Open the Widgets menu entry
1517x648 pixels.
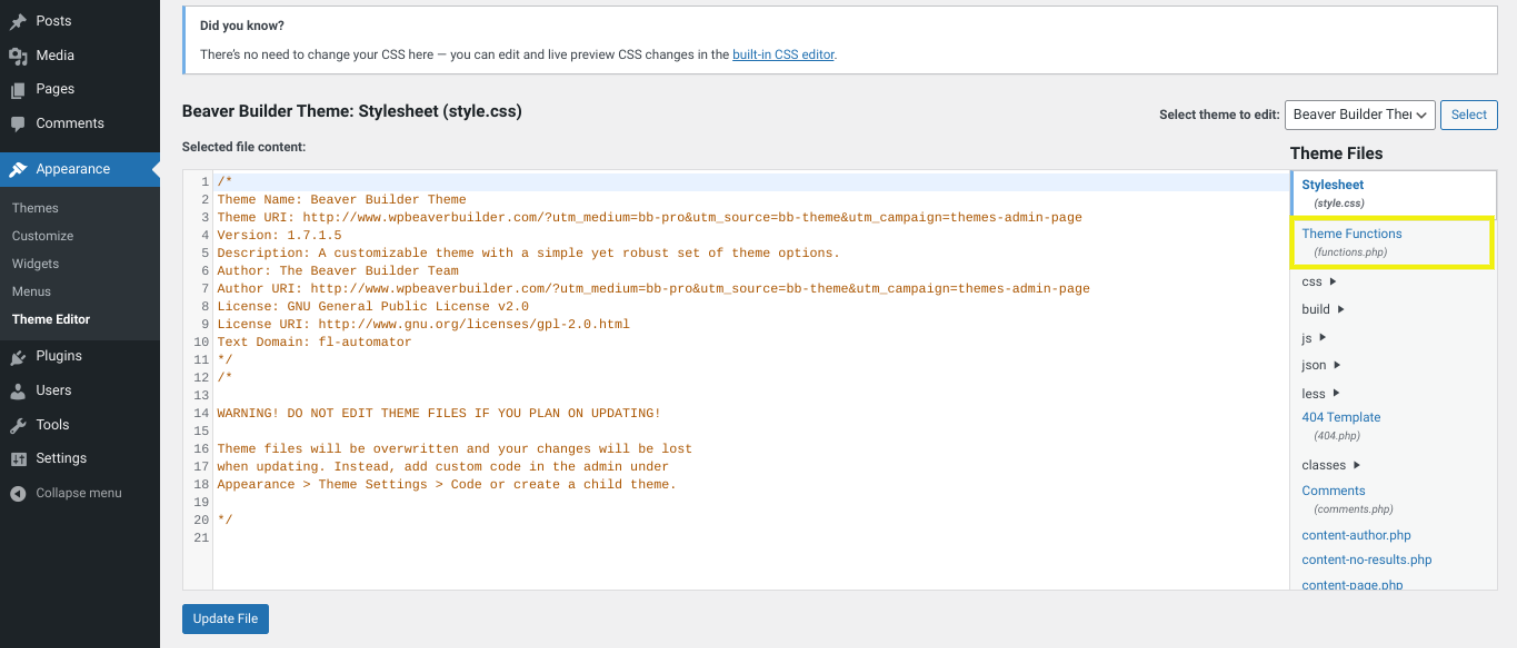pos(35,263)
